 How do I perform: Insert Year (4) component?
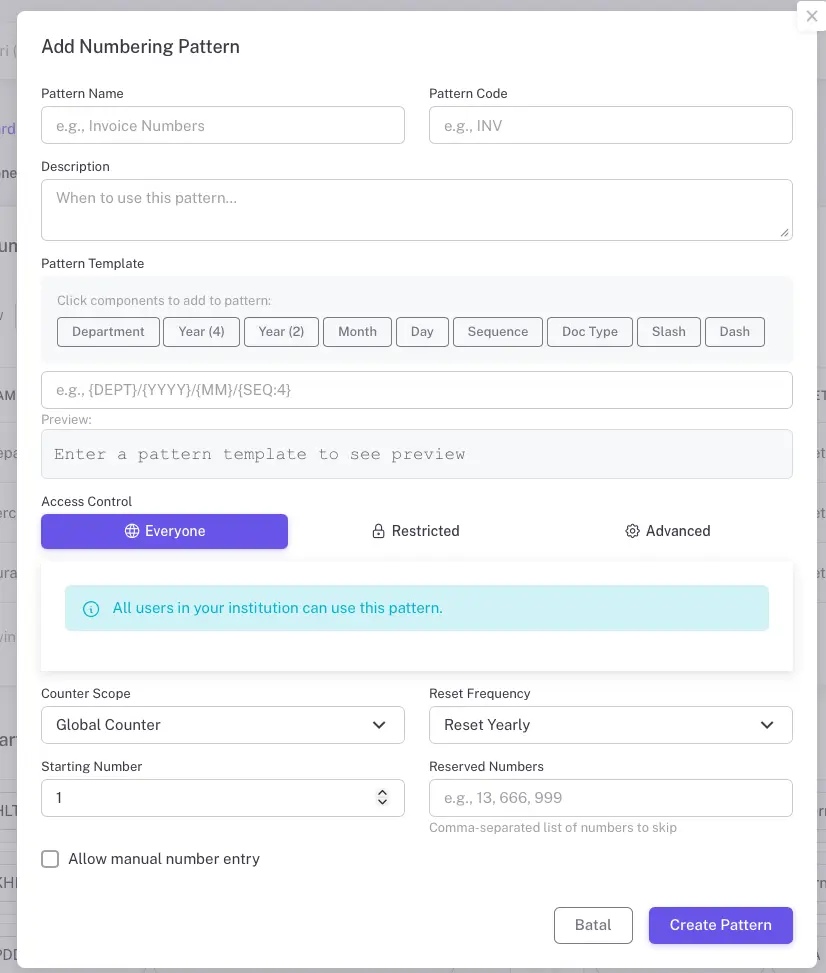201,332
